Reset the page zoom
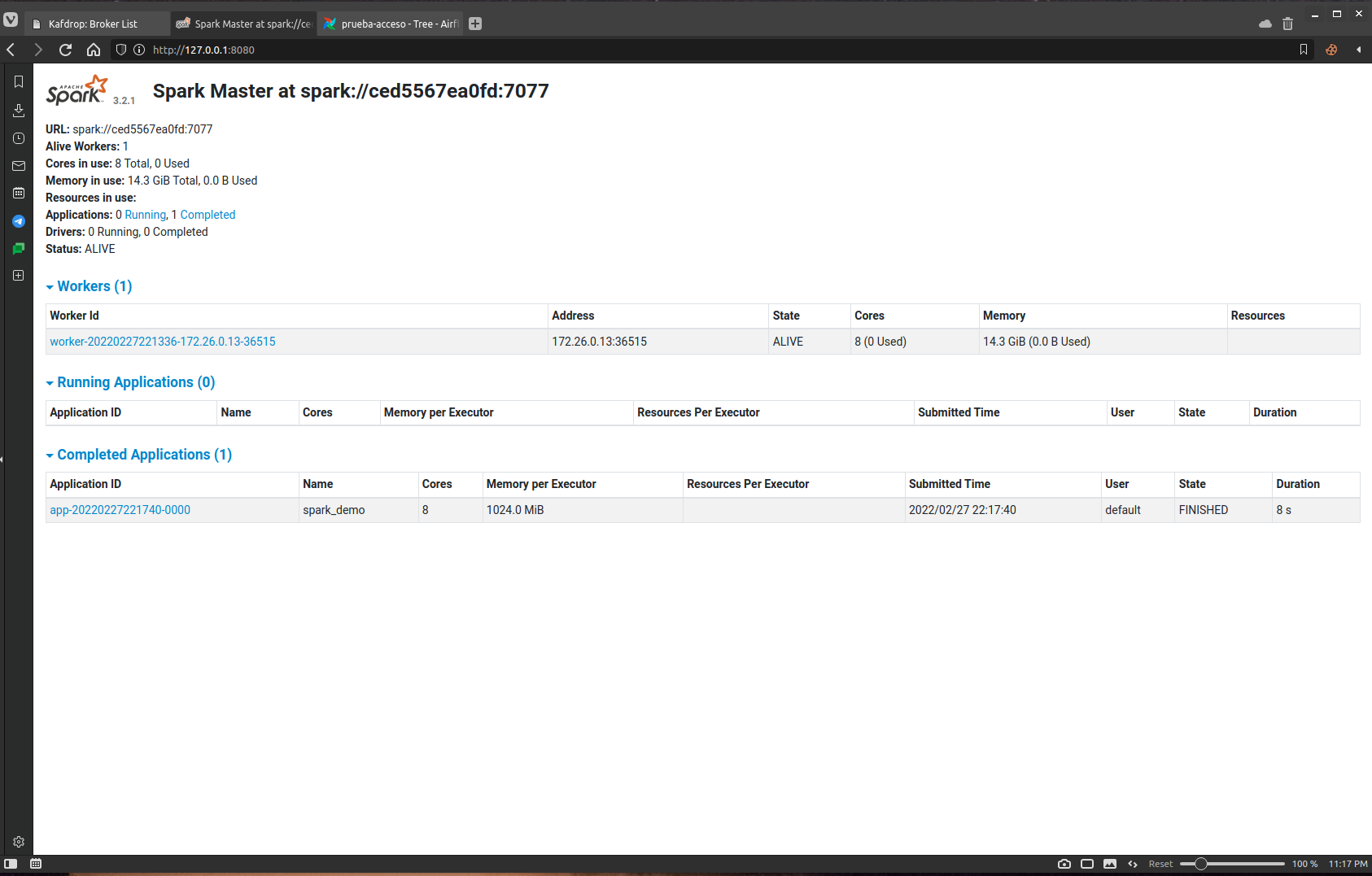The height and width of the screenshot is (876, 1372). [1160, 864]
